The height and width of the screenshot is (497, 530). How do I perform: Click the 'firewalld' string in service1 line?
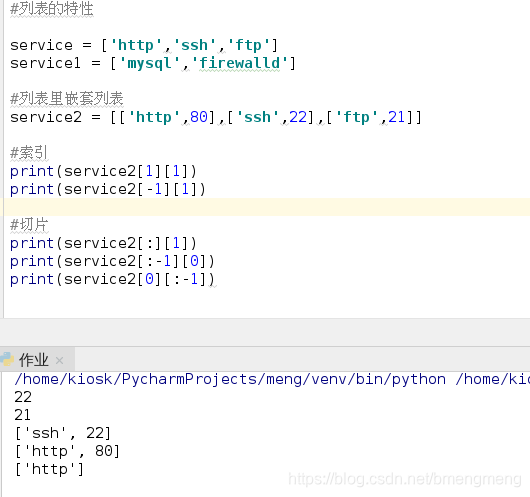(240, 63)
